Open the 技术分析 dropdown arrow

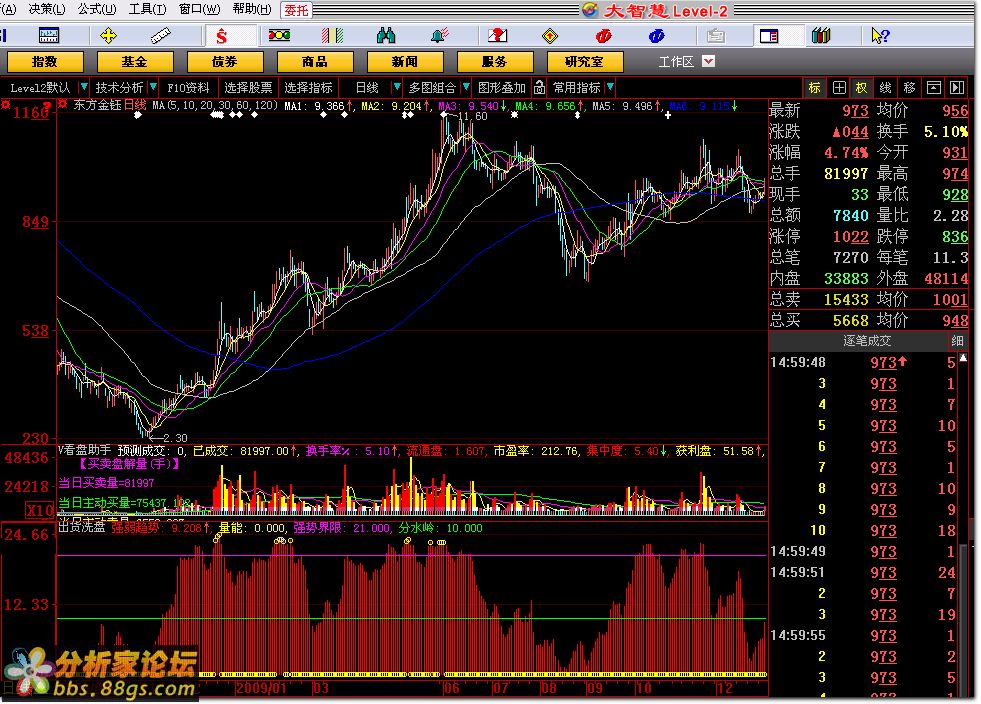tap(153, 87)
